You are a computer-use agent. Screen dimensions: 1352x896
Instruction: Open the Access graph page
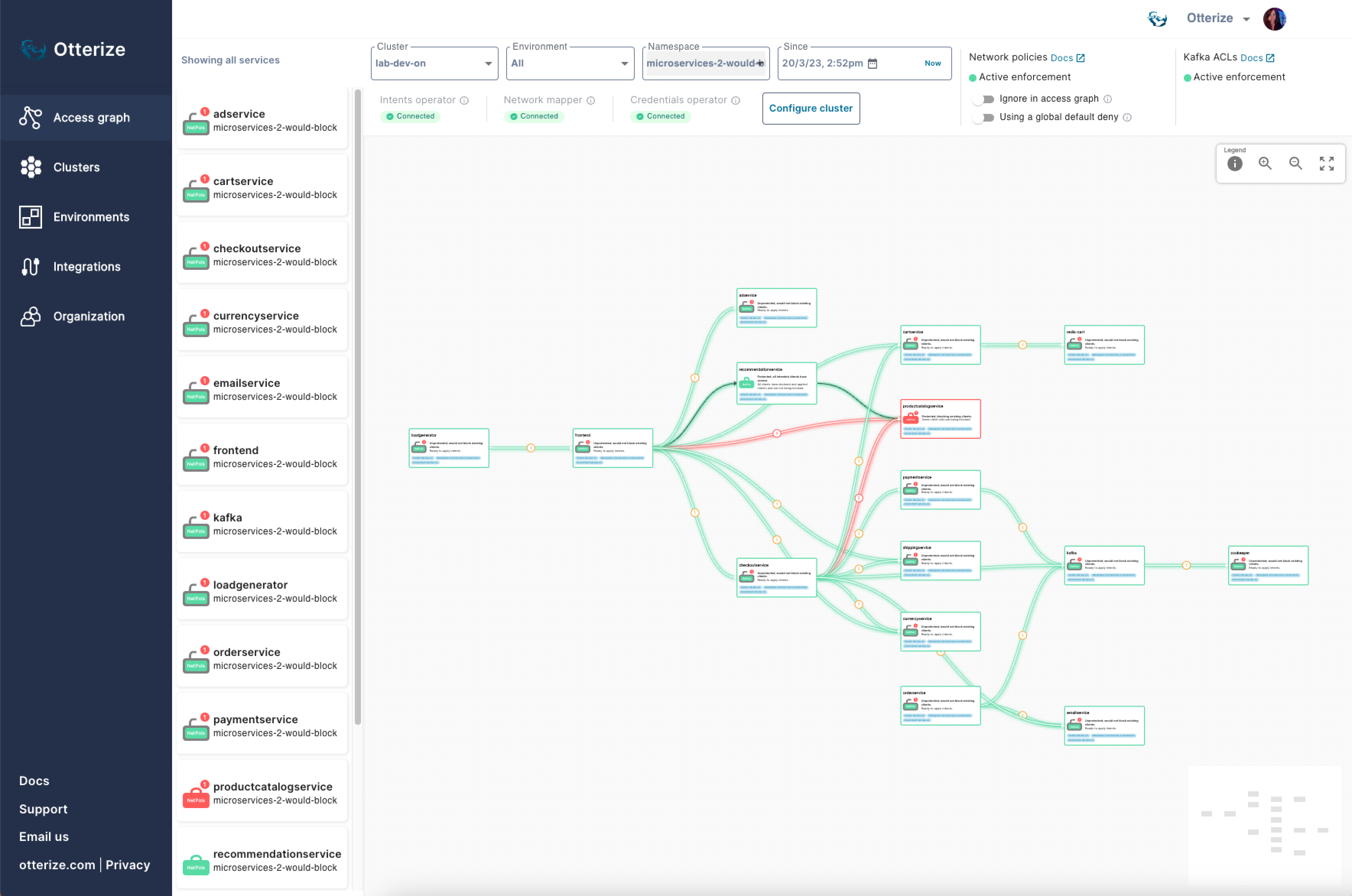tap(86, 118)
